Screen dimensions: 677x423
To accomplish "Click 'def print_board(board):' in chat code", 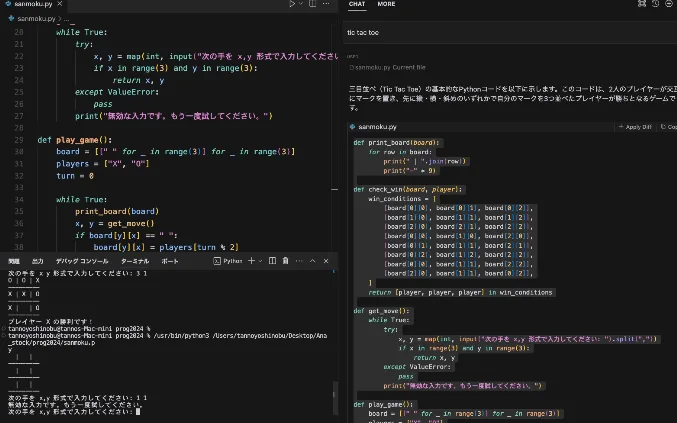I will (396, 142).
